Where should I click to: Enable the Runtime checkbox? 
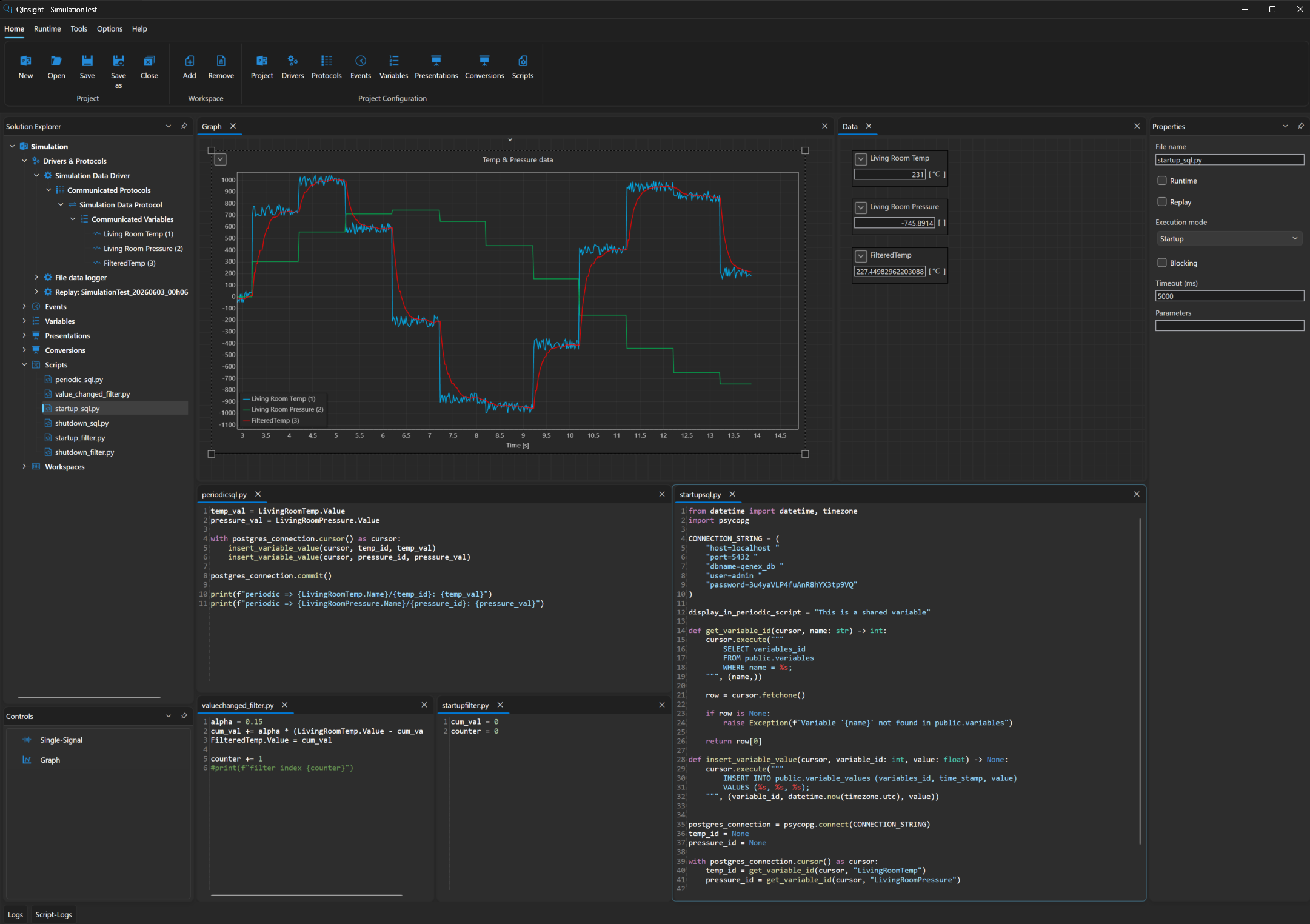point(1162,181)
